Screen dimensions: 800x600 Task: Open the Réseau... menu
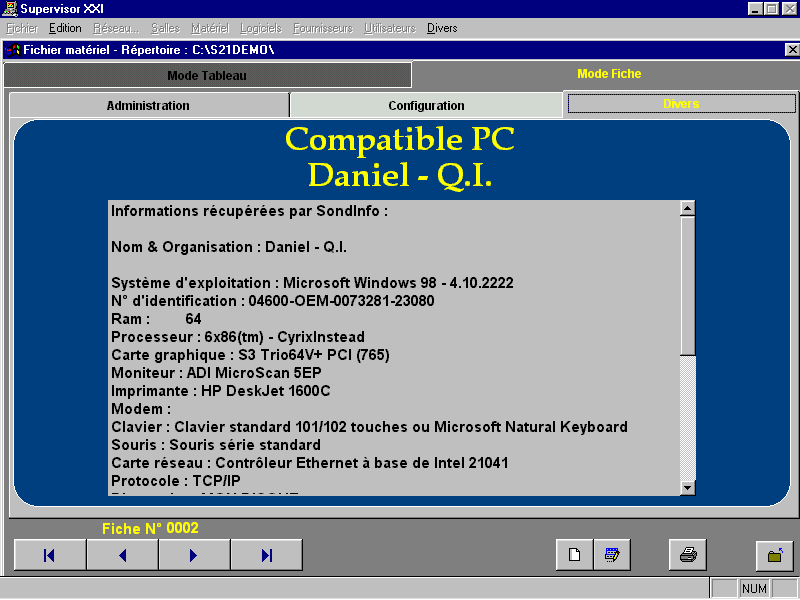click(116, 29)
